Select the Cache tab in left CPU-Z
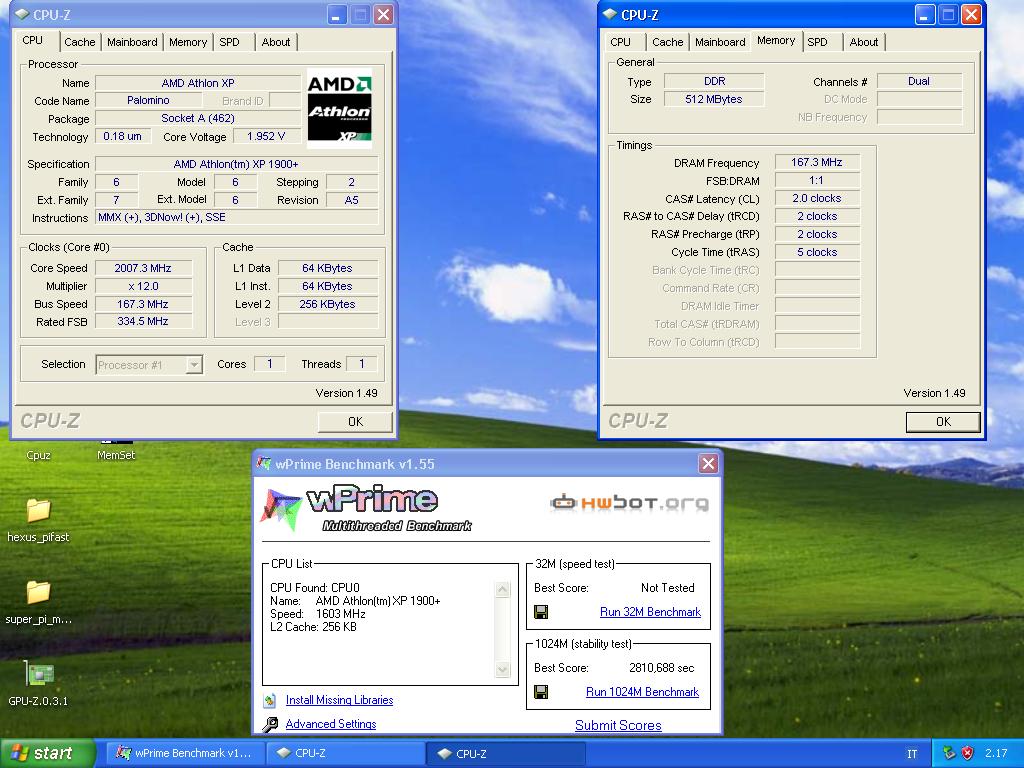This screenshot has height=768, width=1024. coord(80,42)
